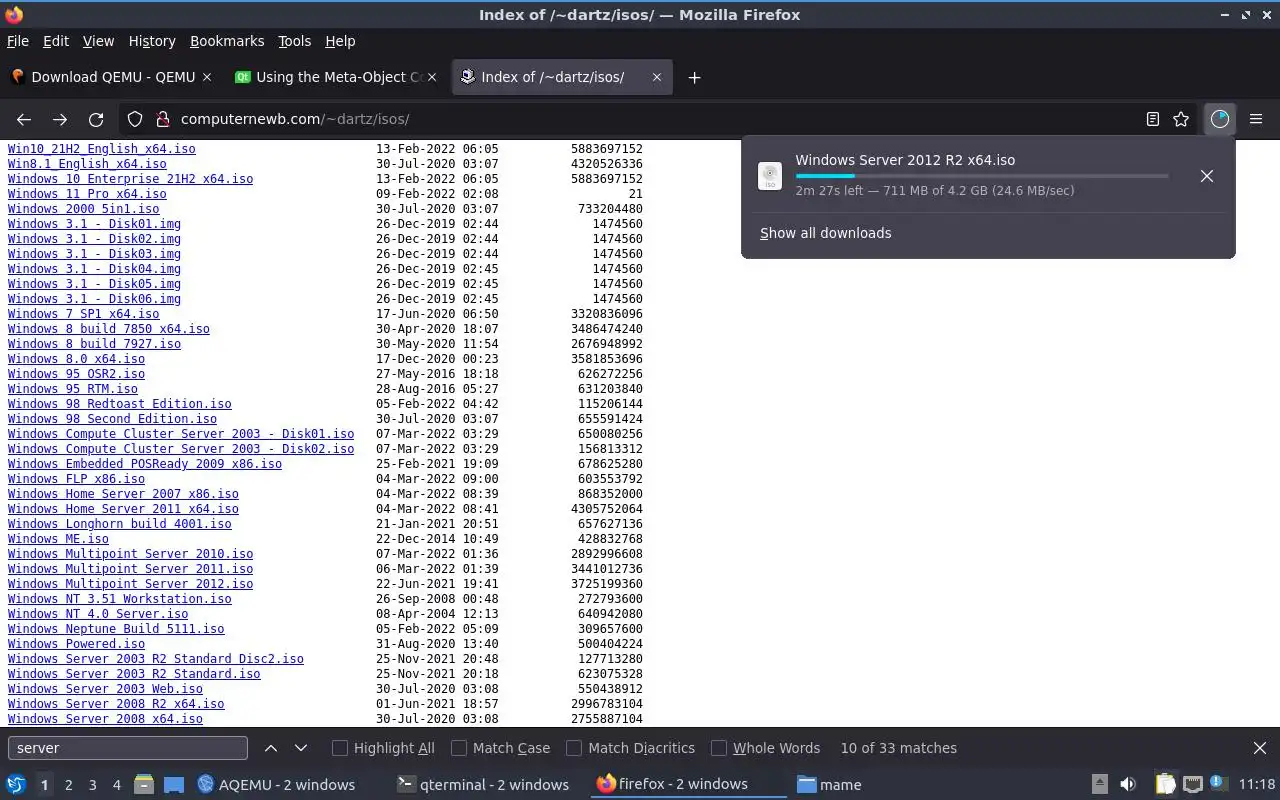Jump to previous find match
The image size is (1280, 800).
(x=271, y=748)
